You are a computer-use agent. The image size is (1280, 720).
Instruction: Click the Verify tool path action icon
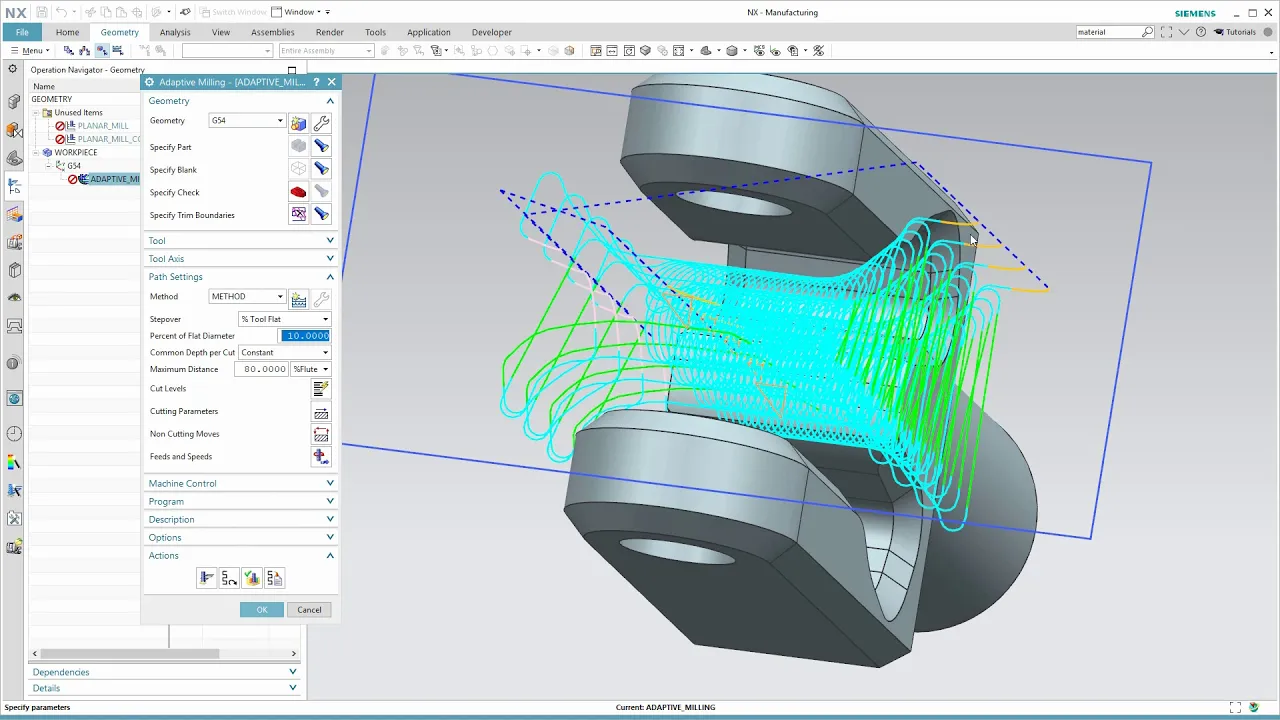252,578
